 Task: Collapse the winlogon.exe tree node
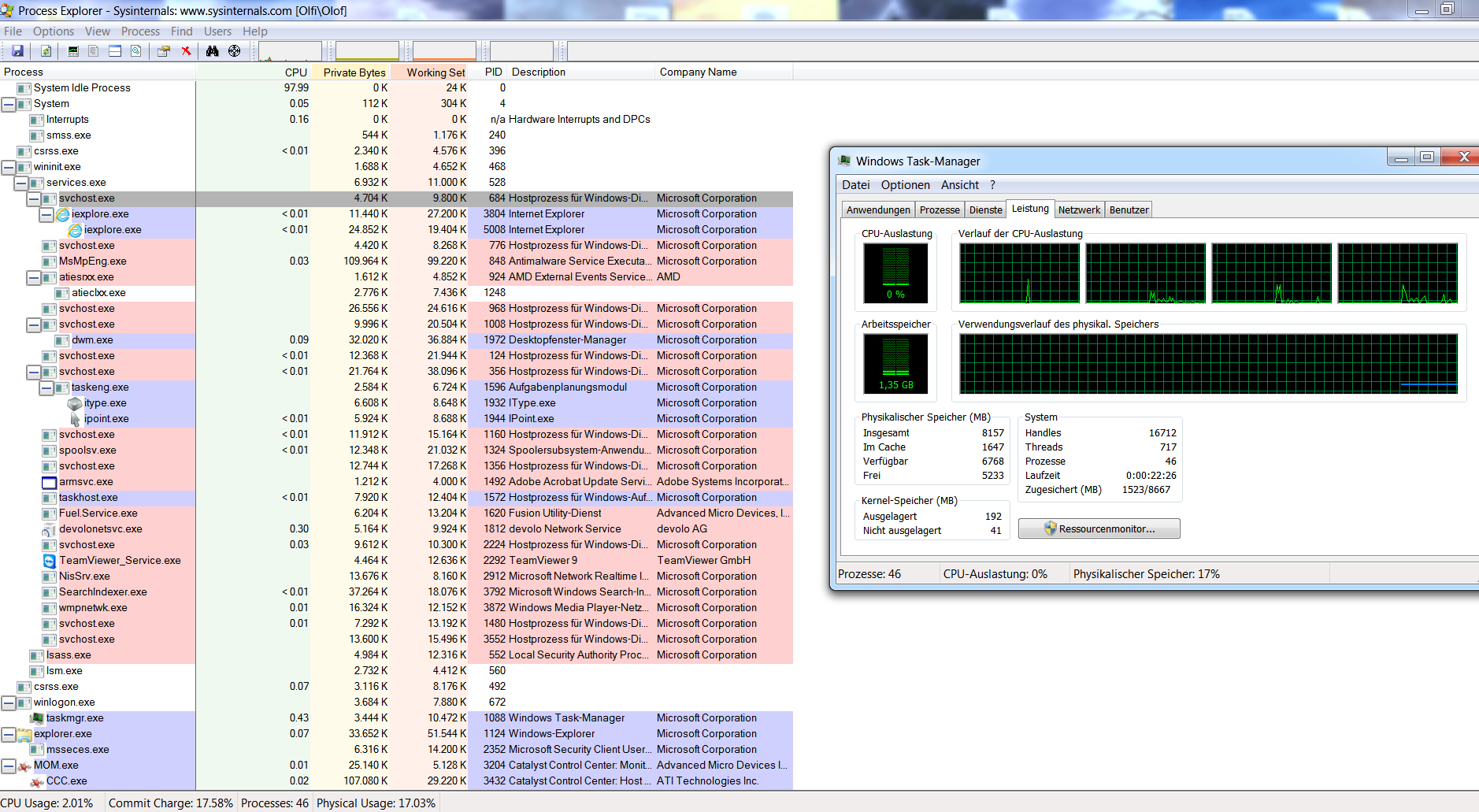pyautogui.click(x=9, y=703)
